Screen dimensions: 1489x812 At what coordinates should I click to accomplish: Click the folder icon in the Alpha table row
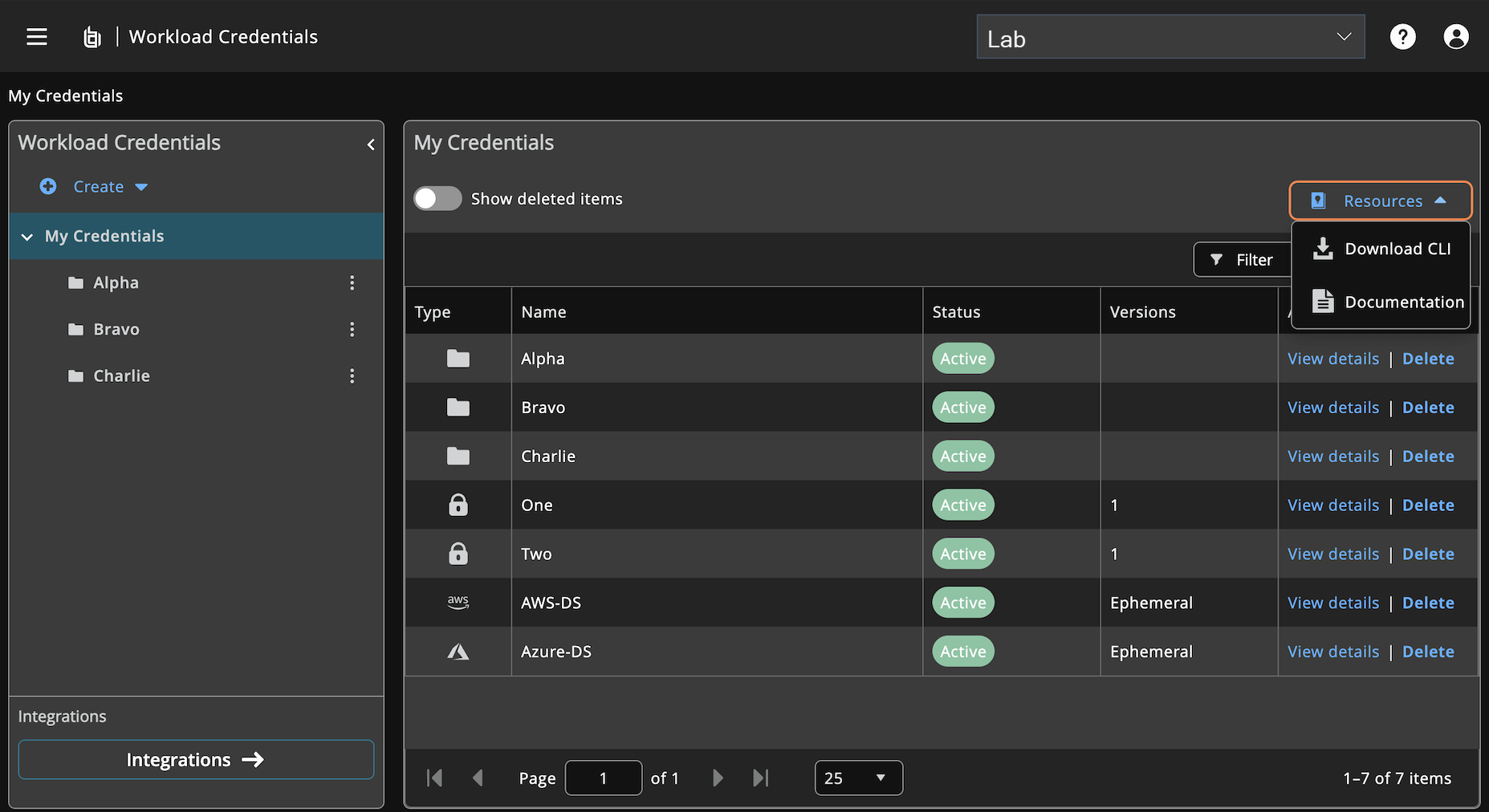click(458, 359)
